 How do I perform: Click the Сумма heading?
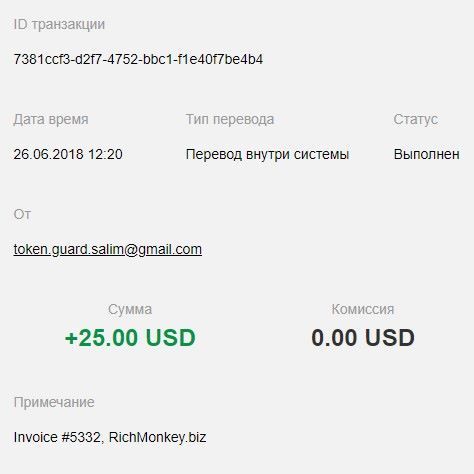tap(130, 310)
